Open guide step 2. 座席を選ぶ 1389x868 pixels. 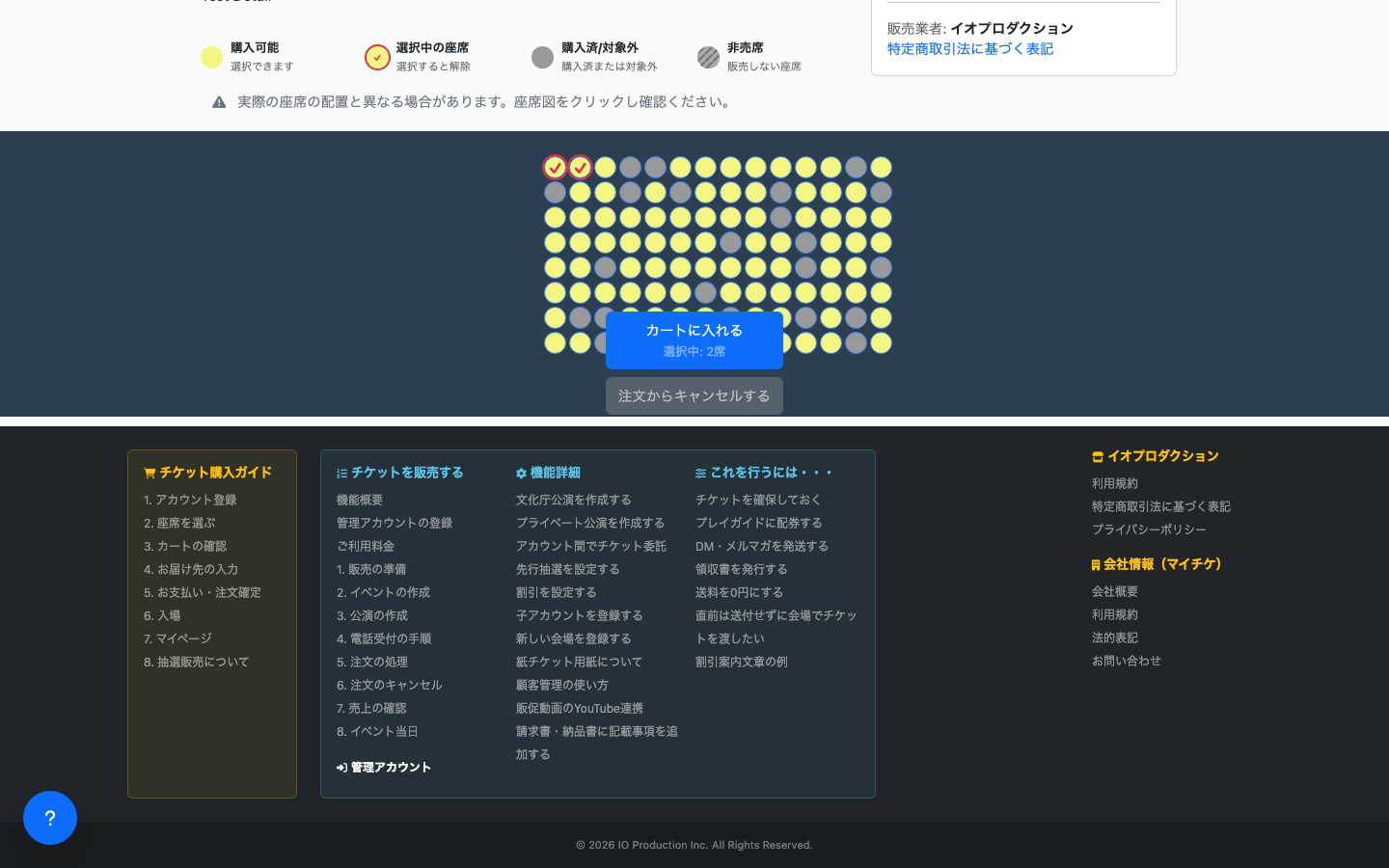click(179, 523)
